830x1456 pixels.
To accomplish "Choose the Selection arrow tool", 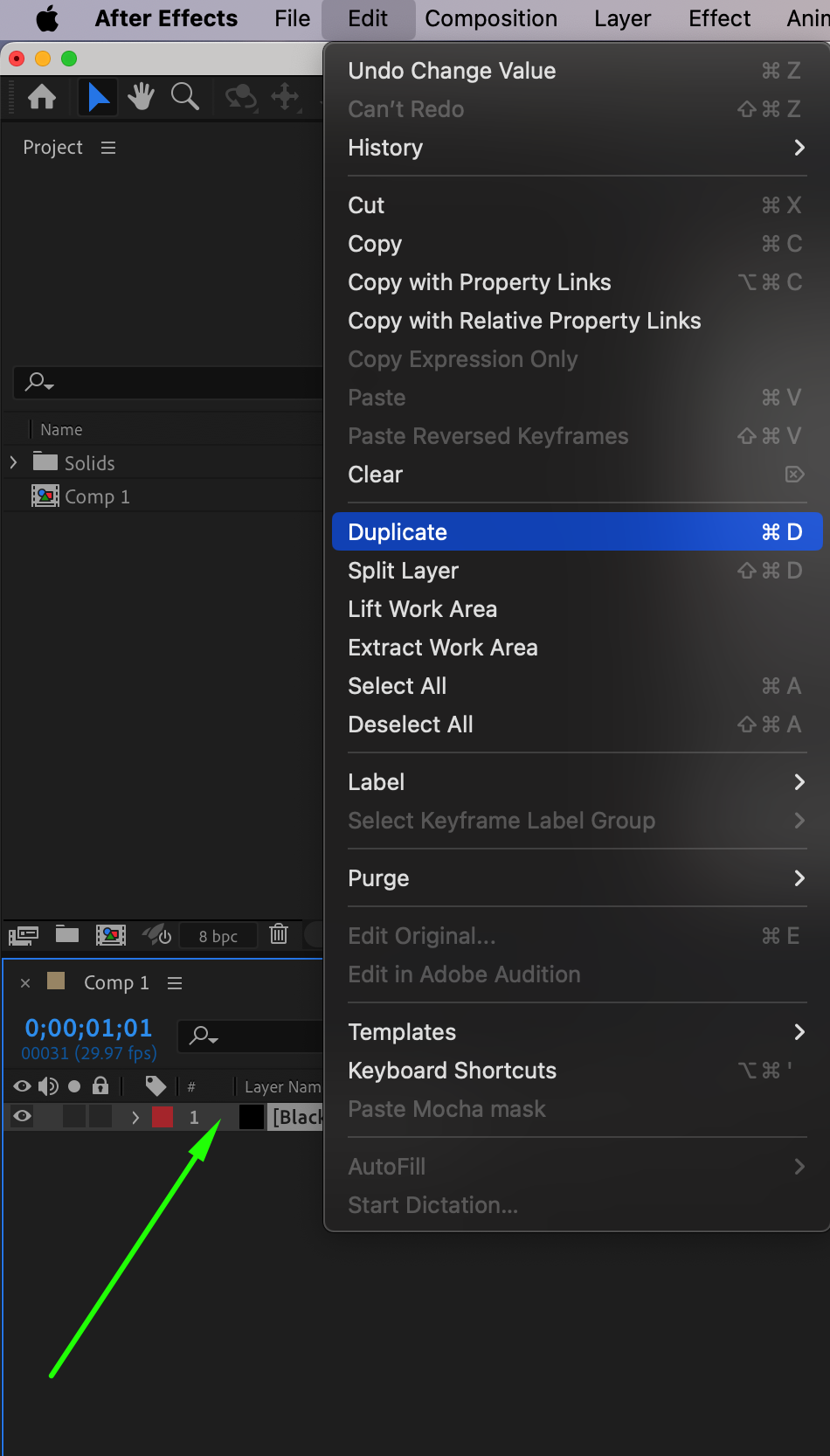I will click(99, 97).
